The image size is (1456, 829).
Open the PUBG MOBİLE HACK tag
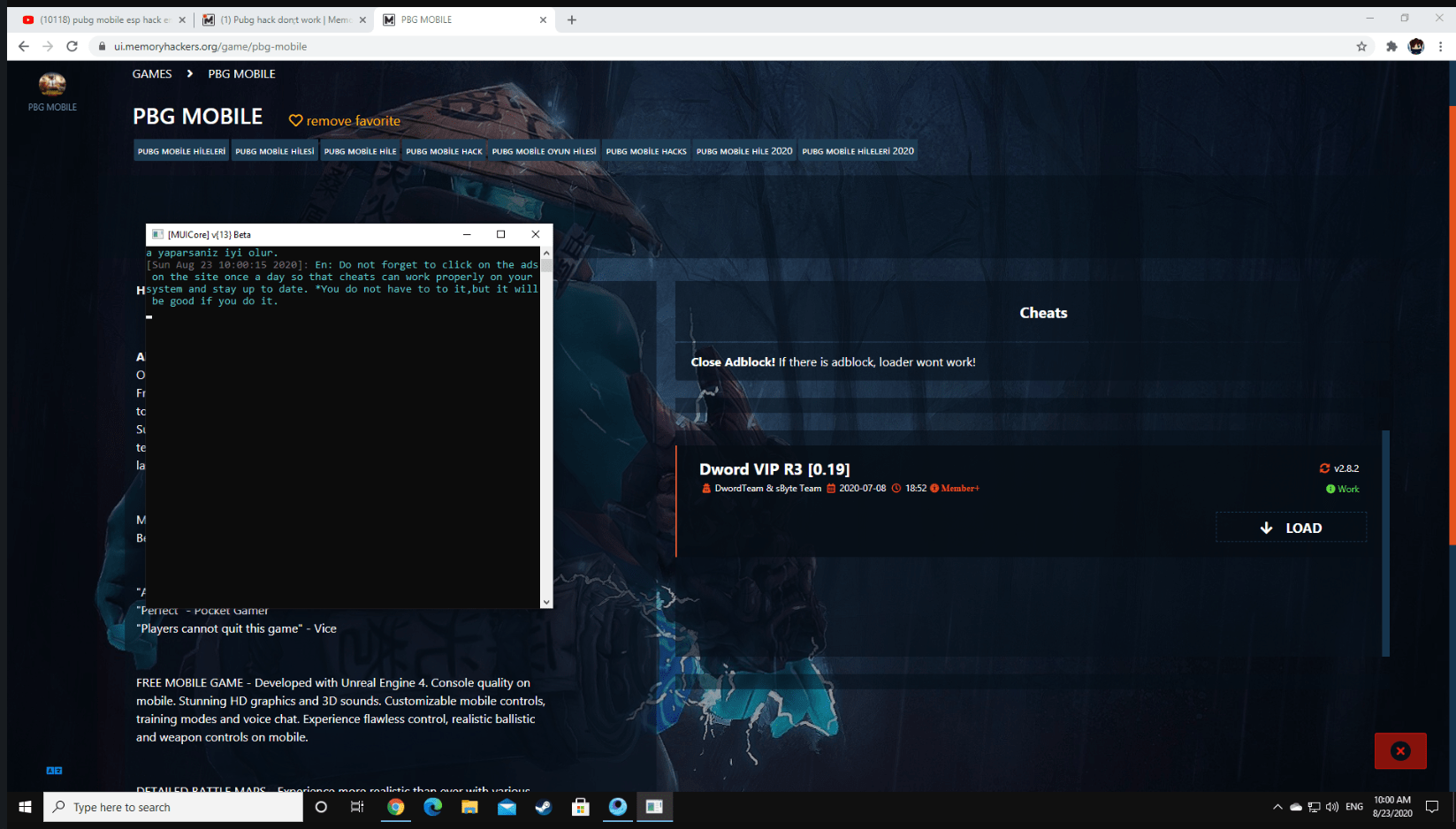444,151
